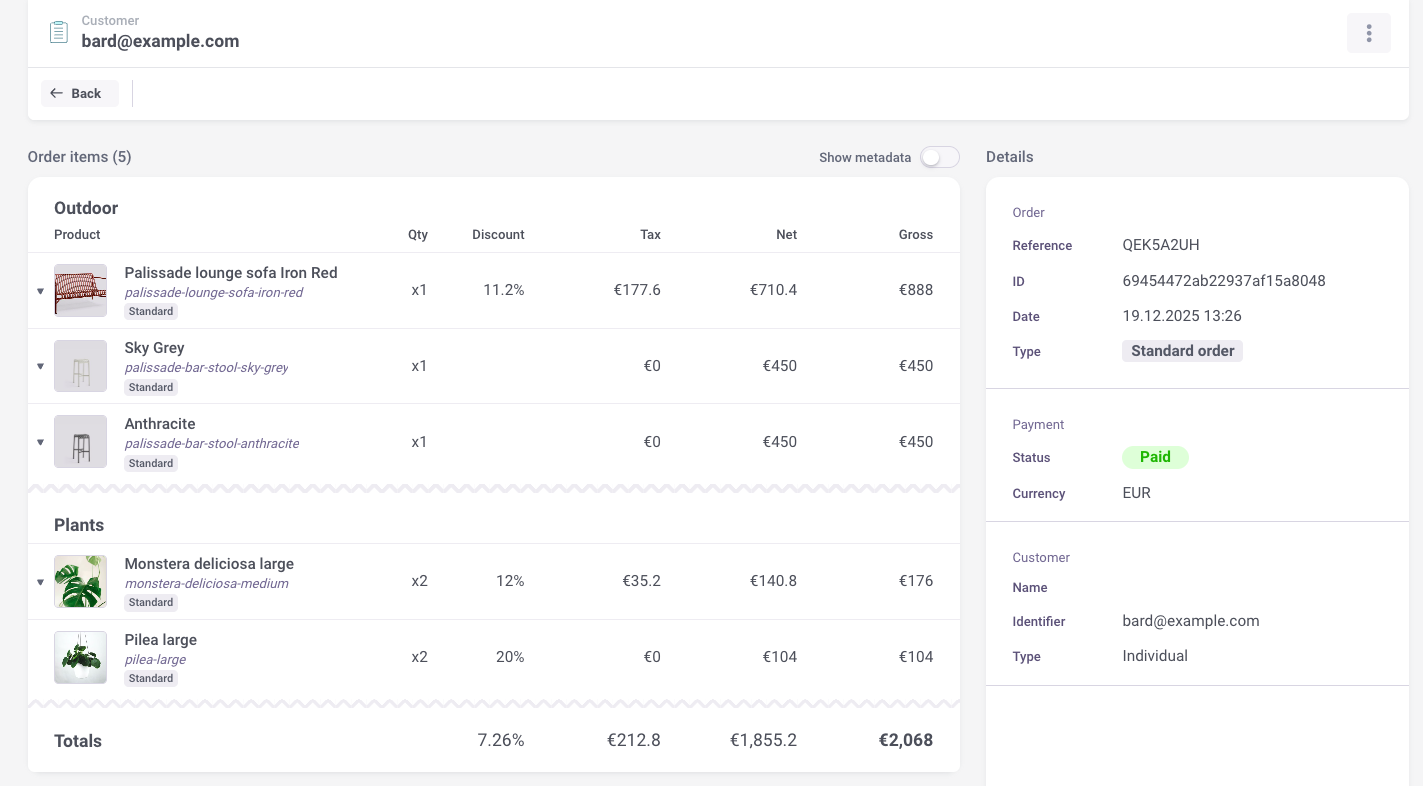Click the Monstera deliciosa thumbnail
1423x786 pixels.
coord(80,581)
